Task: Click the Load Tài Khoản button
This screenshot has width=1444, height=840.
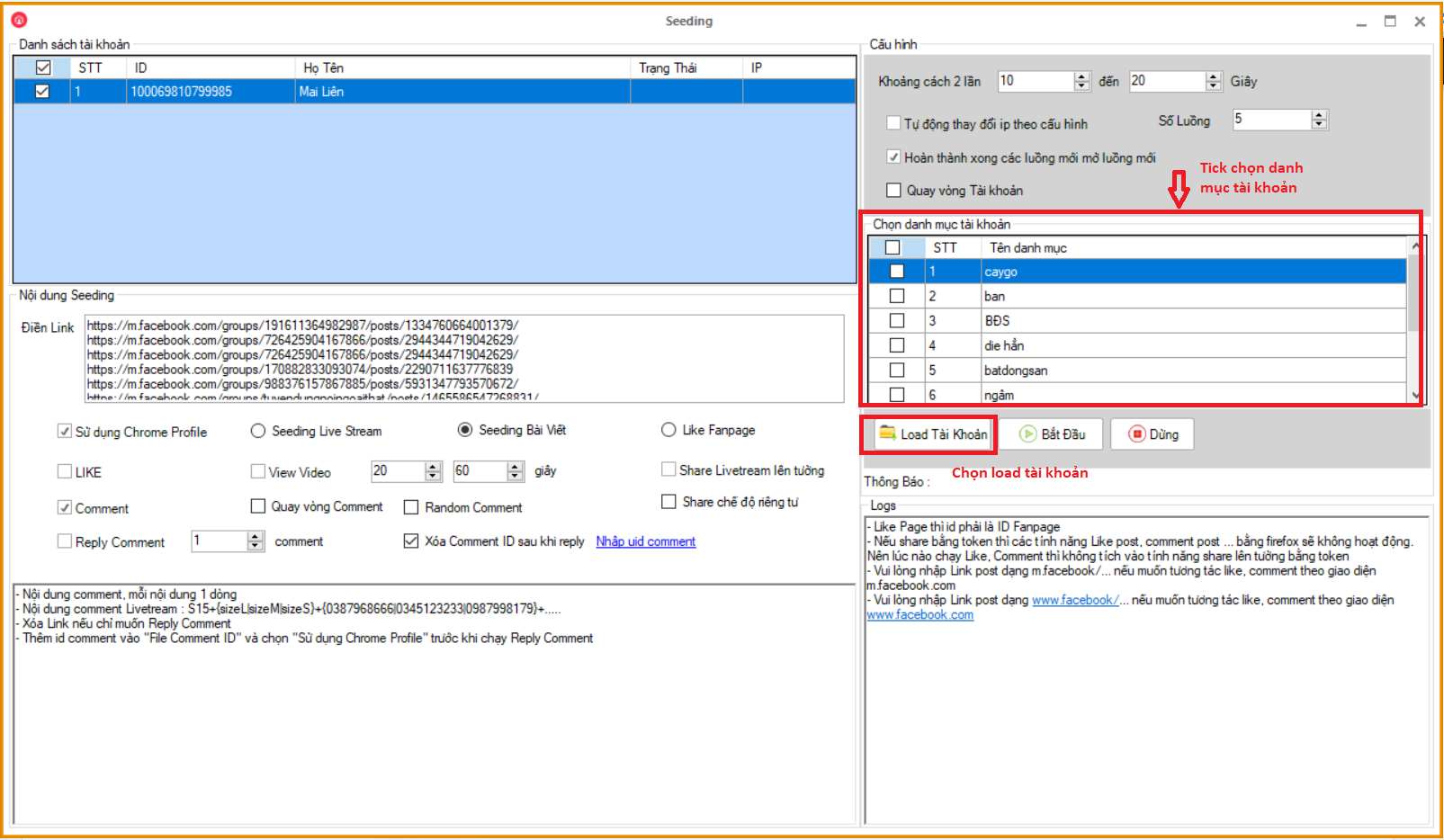Action: click(933, 434)
